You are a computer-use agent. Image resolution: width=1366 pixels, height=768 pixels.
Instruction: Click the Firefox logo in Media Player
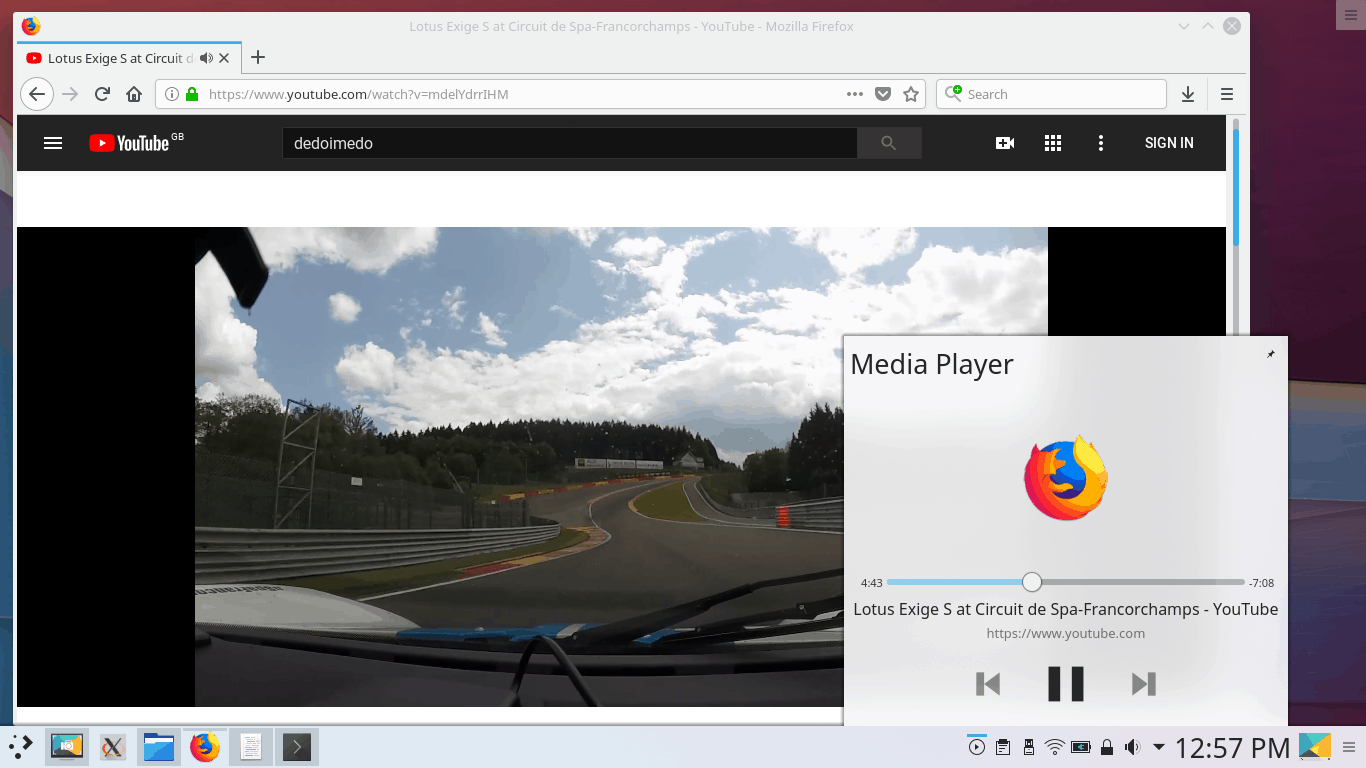click(x=1066, y=477)
